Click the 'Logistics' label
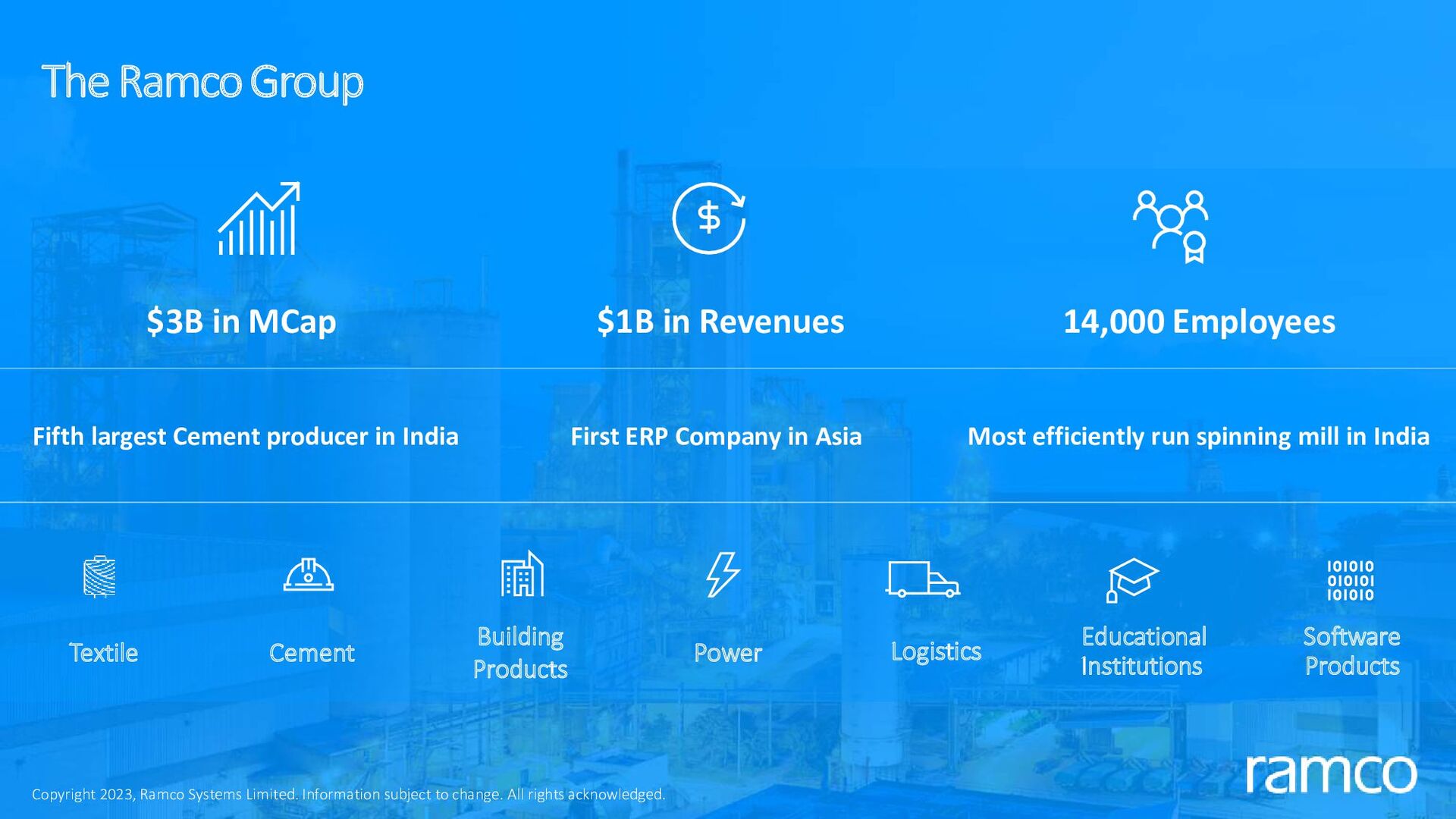Screen dimensions: 1456x819 (x=936, y=651)
